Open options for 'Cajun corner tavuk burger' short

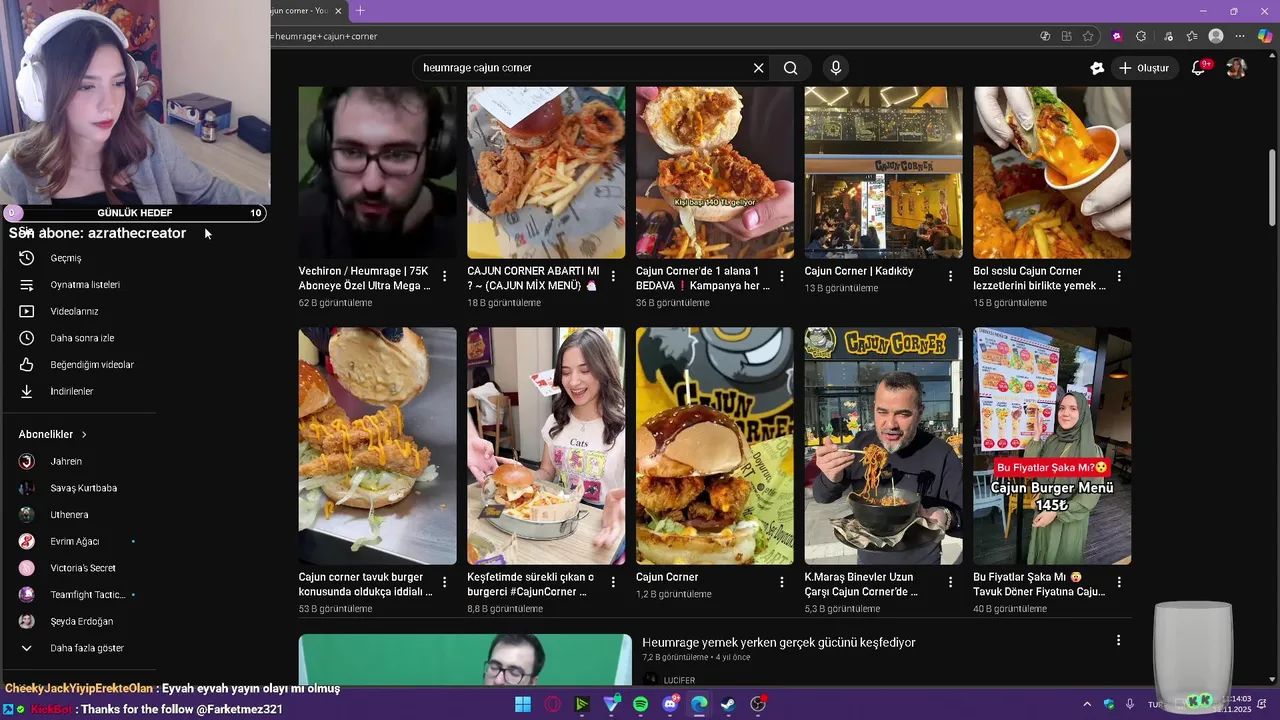[x=444, y=582]
